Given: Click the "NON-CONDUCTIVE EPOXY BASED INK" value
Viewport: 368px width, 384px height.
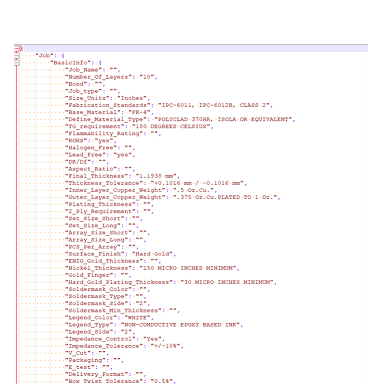Looking at the screenshot, I should pos(180,325).
